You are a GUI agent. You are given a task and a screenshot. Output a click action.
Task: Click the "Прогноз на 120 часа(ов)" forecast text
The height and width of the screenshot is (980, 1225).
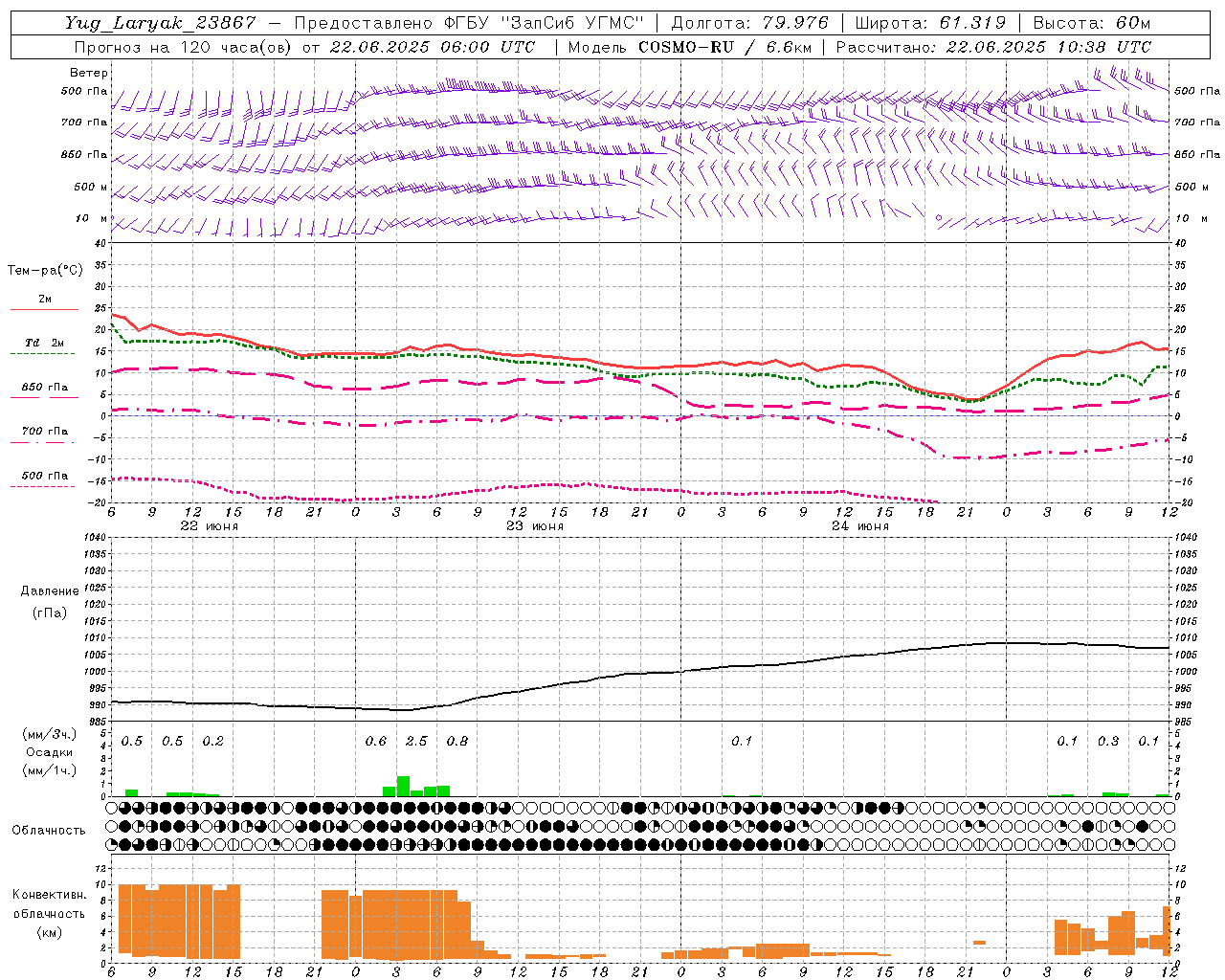coord(184,47)
